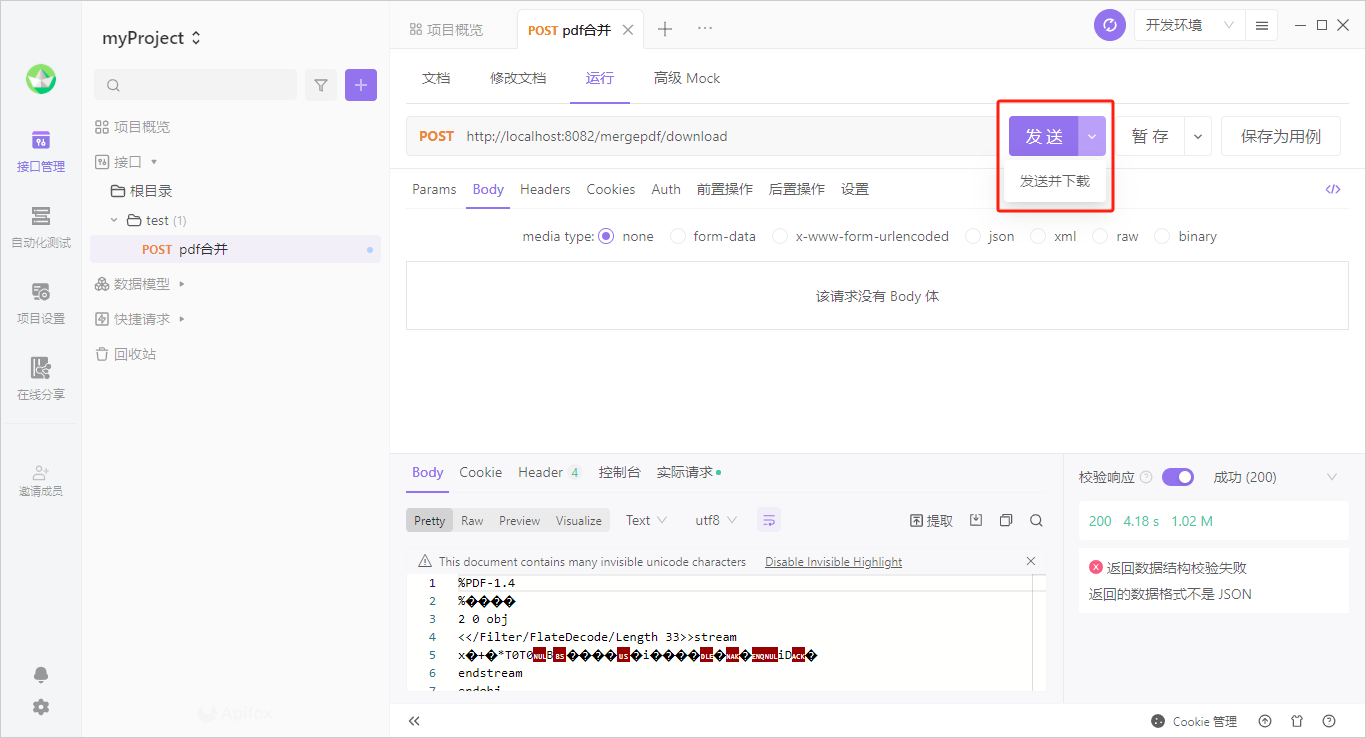Open the 接口管理 sidebar section

click(41, 151)
